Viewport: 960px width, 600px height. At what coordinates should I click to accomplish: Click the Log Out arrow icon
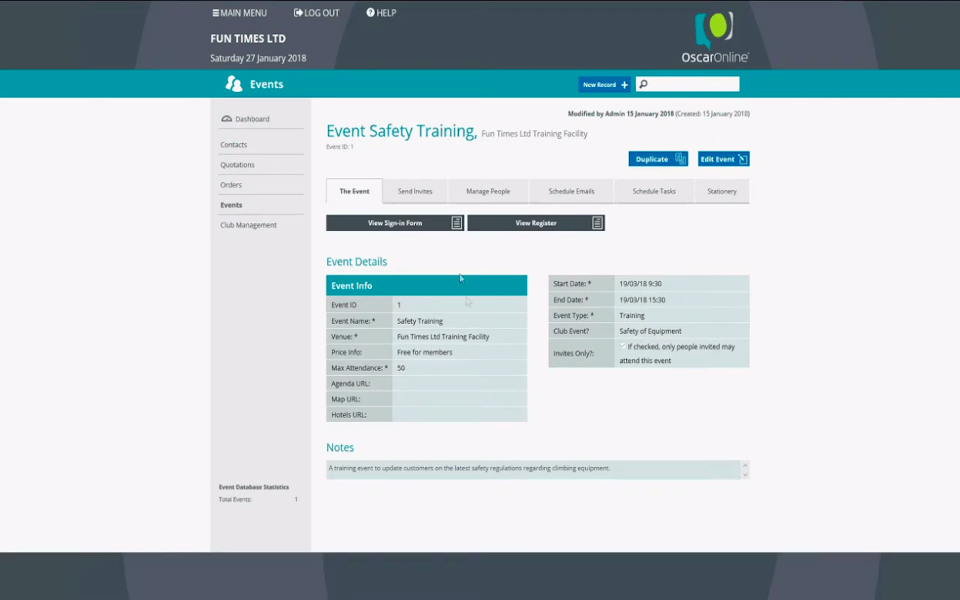click(298, 12)
